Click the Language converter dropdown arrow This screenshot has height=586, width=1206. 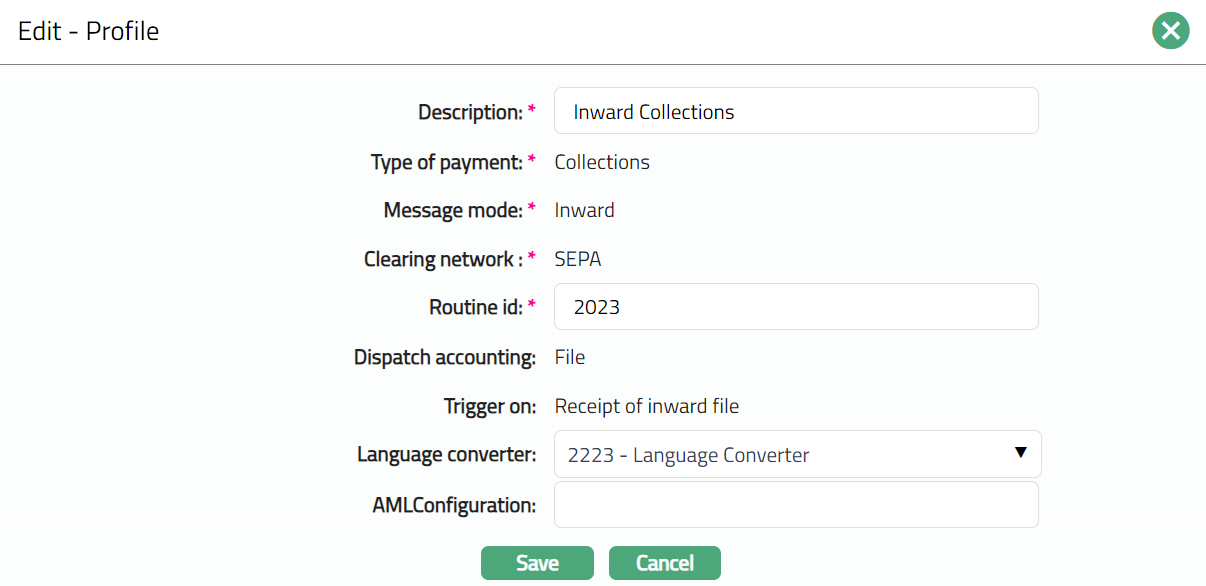pyautogui.click(x=1020, y=453)
